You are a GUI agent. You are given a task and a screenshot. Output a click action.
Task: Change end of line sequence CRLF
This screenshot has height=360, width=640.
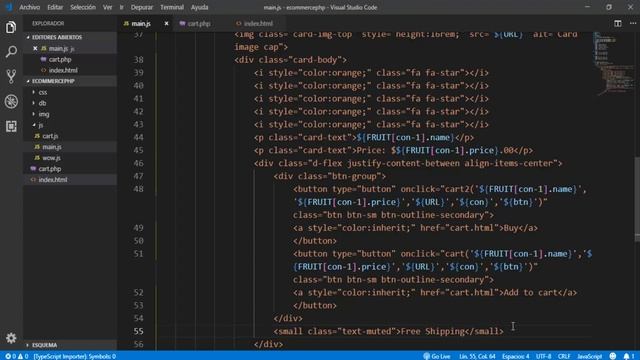tap(564, 356)
